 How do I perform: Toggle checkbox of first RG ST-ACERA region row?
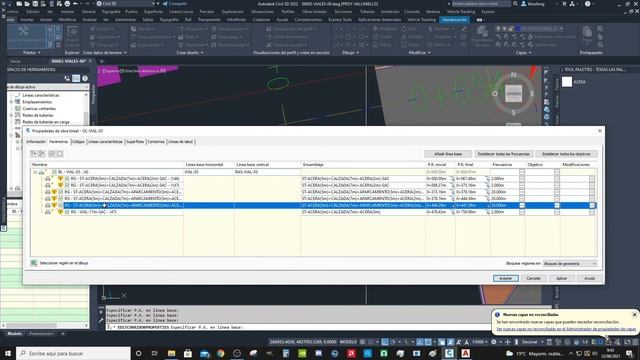pos(67,179)
